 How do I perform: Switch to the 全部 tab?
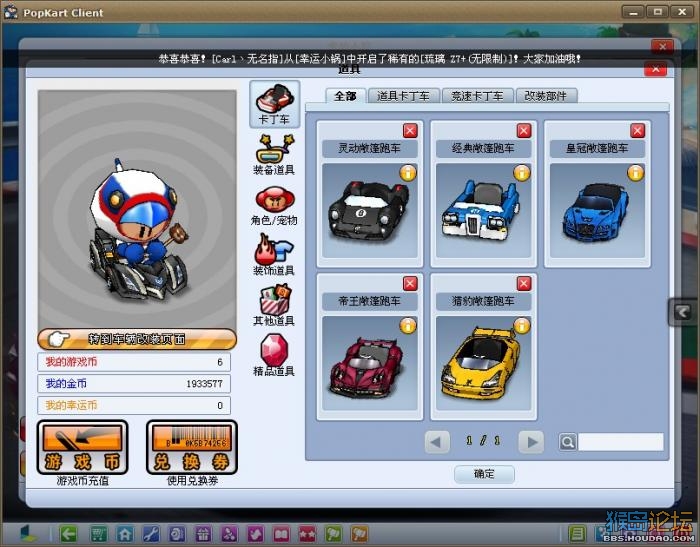pos(346,96)
